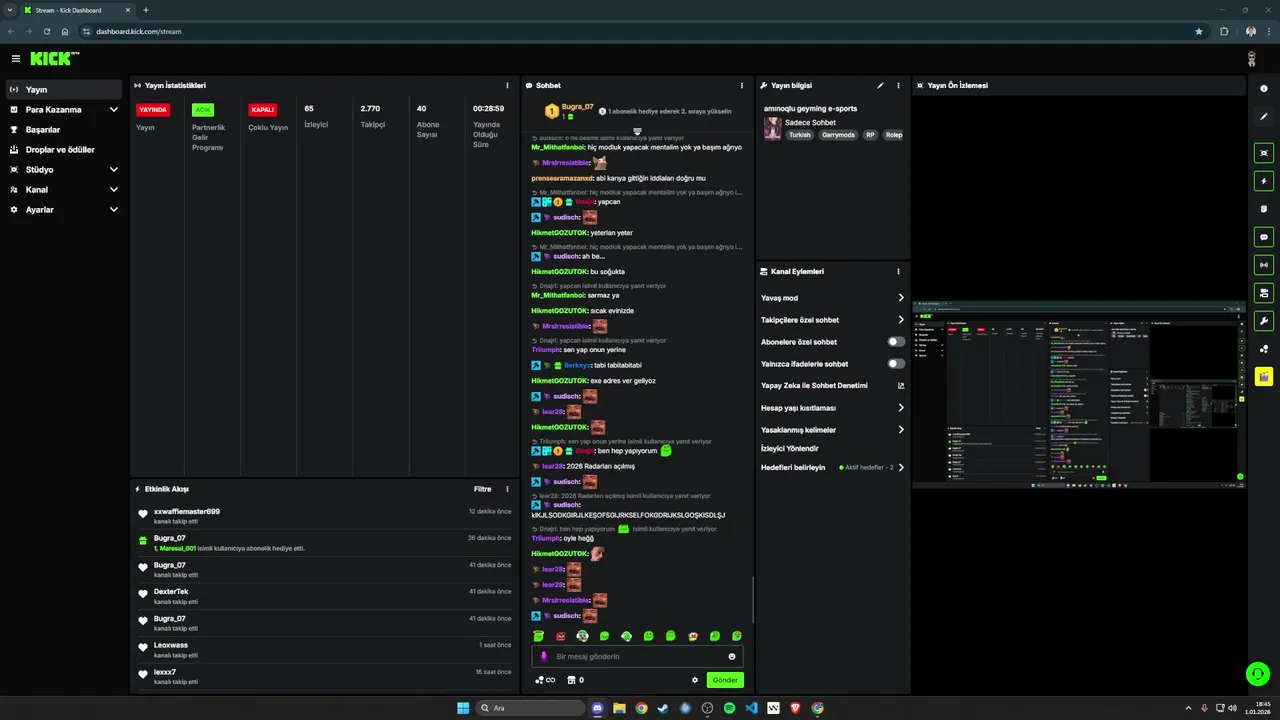Open the three-dot menu of Yayın bilgisi panel
Screen dimensions: 1280x720
tap(898, 86)
